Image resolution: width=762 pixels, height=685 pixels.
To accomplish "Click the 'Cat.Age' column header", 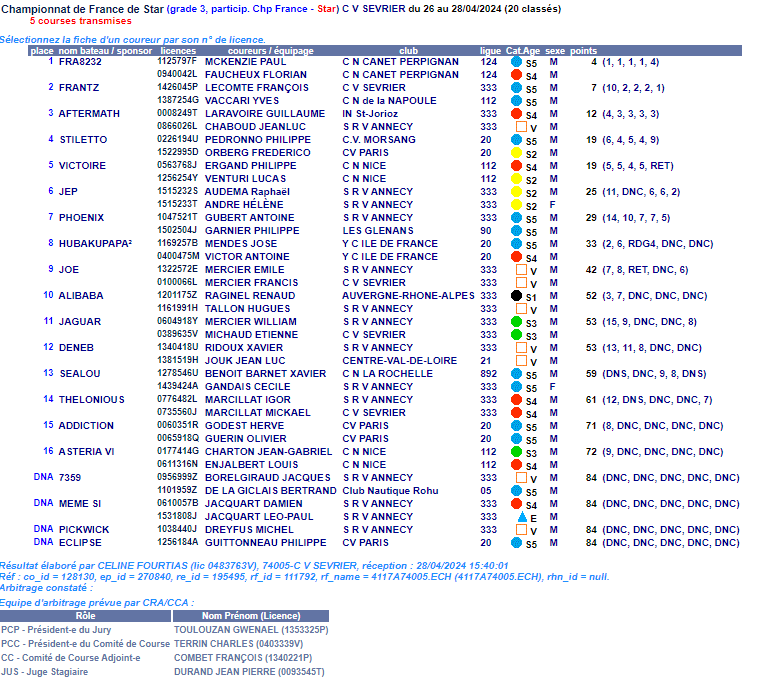I will 523,50.
